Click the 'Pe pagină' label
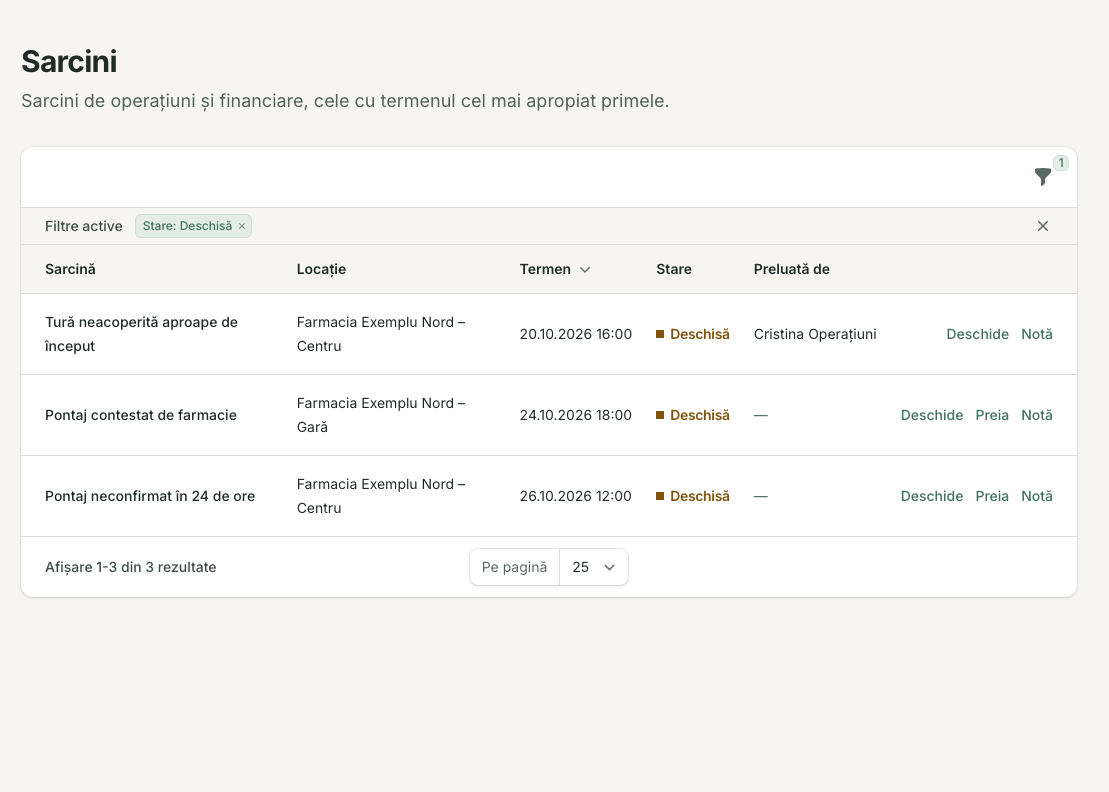This screenshot has height=792, width=1109. point(514,567)
